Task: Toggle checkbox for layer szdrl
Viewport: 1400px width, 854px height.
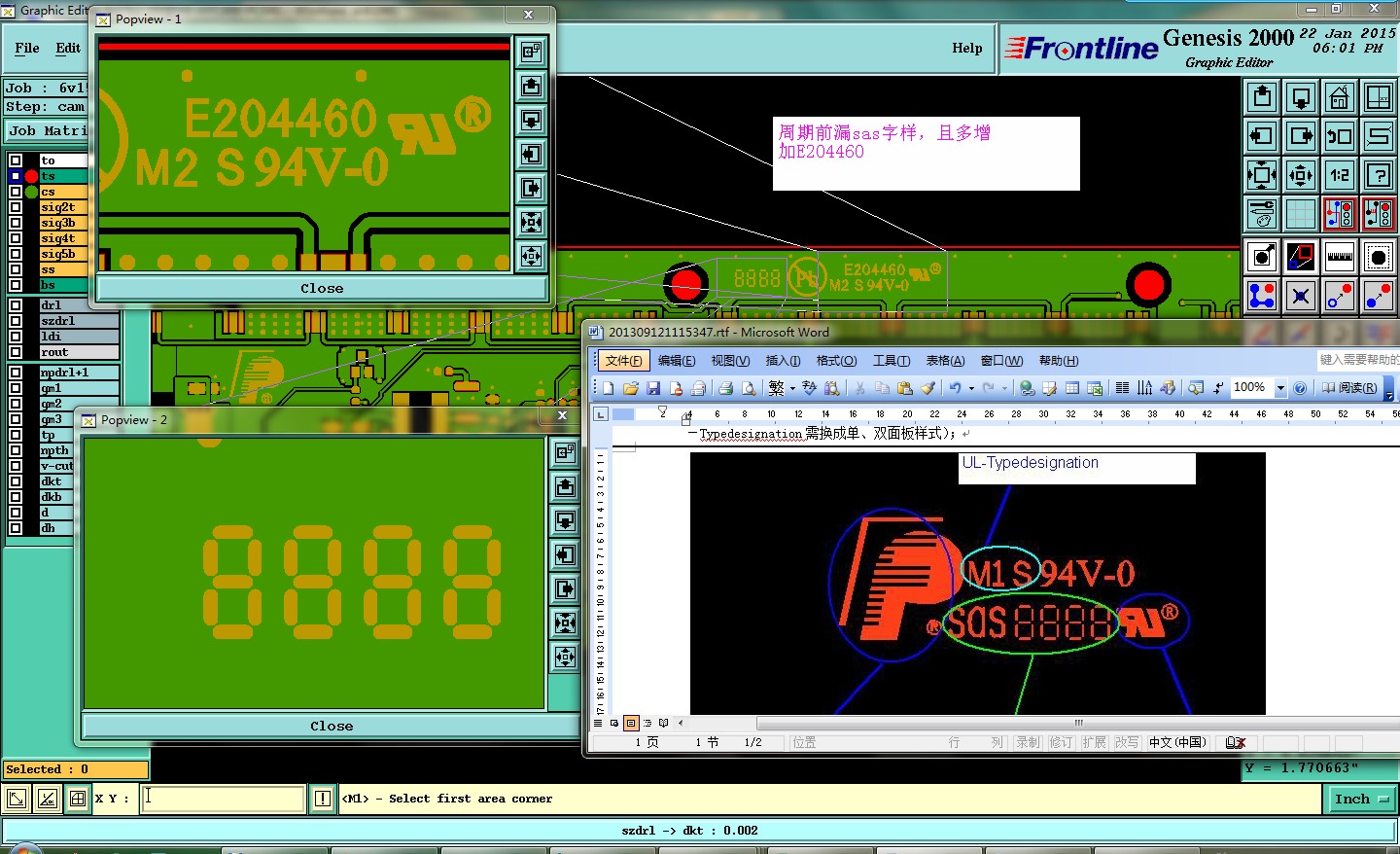Action: point(16,321)
